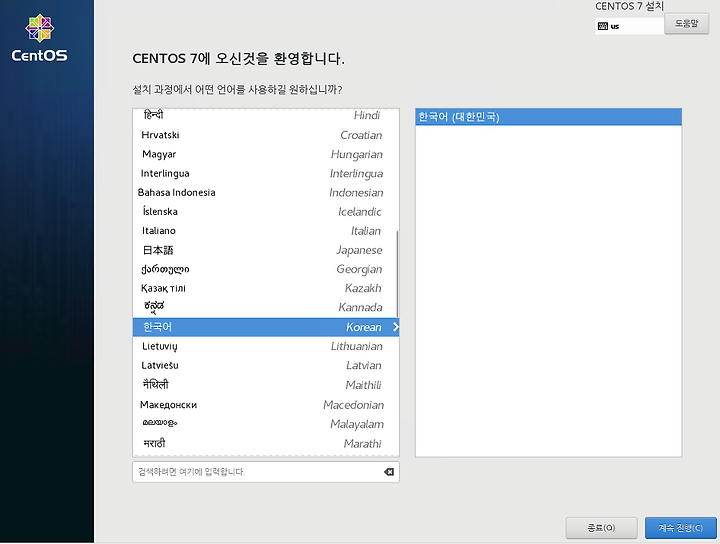
Task: Open the 도움말 help button
Action: pyautogui.click(x=686, y=23)
